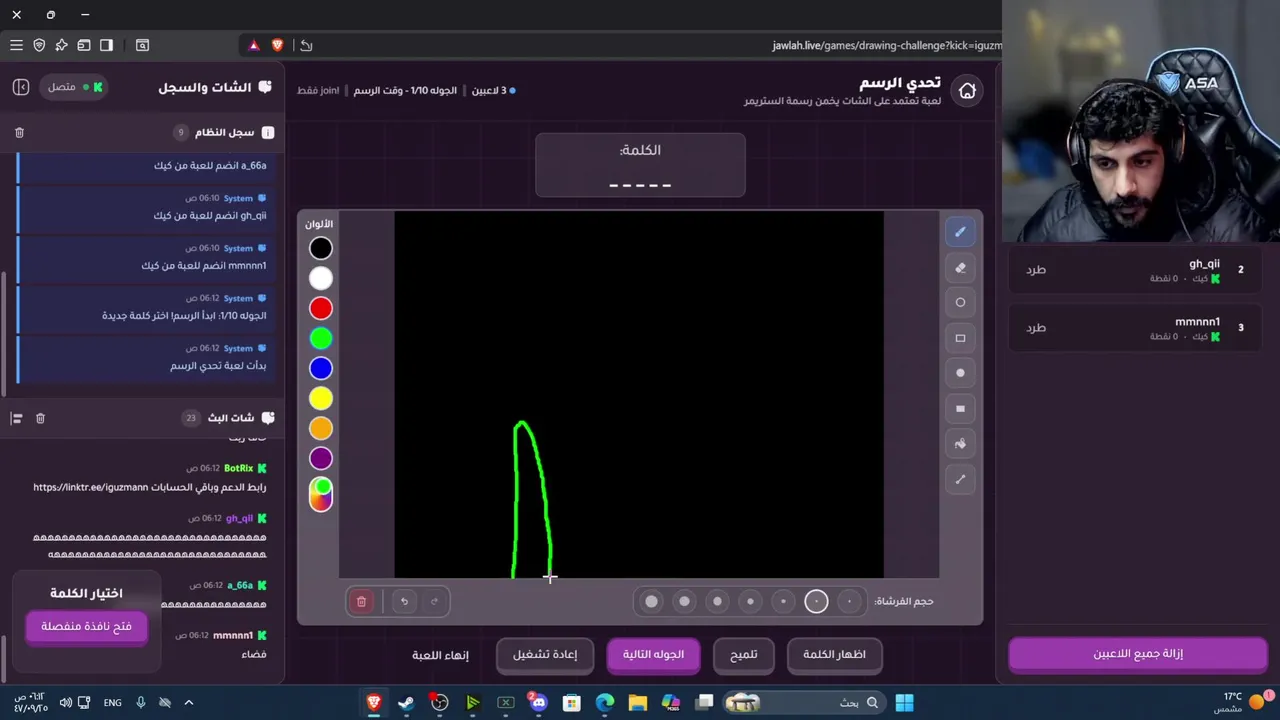Select the eraser tool
Viewport: 1280px width, 720px height.
click(x=960, y=267)
